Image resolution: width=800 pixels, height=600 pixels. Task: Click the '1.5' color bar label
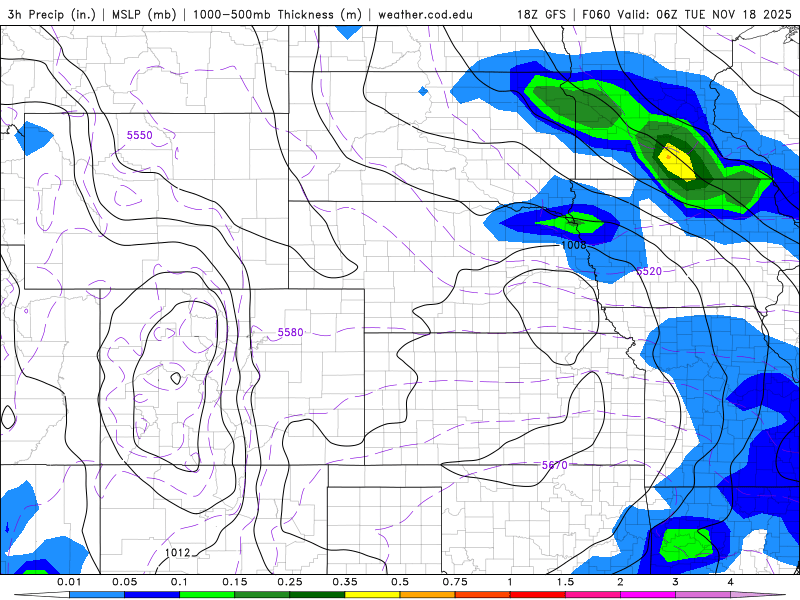click(565, 582)
